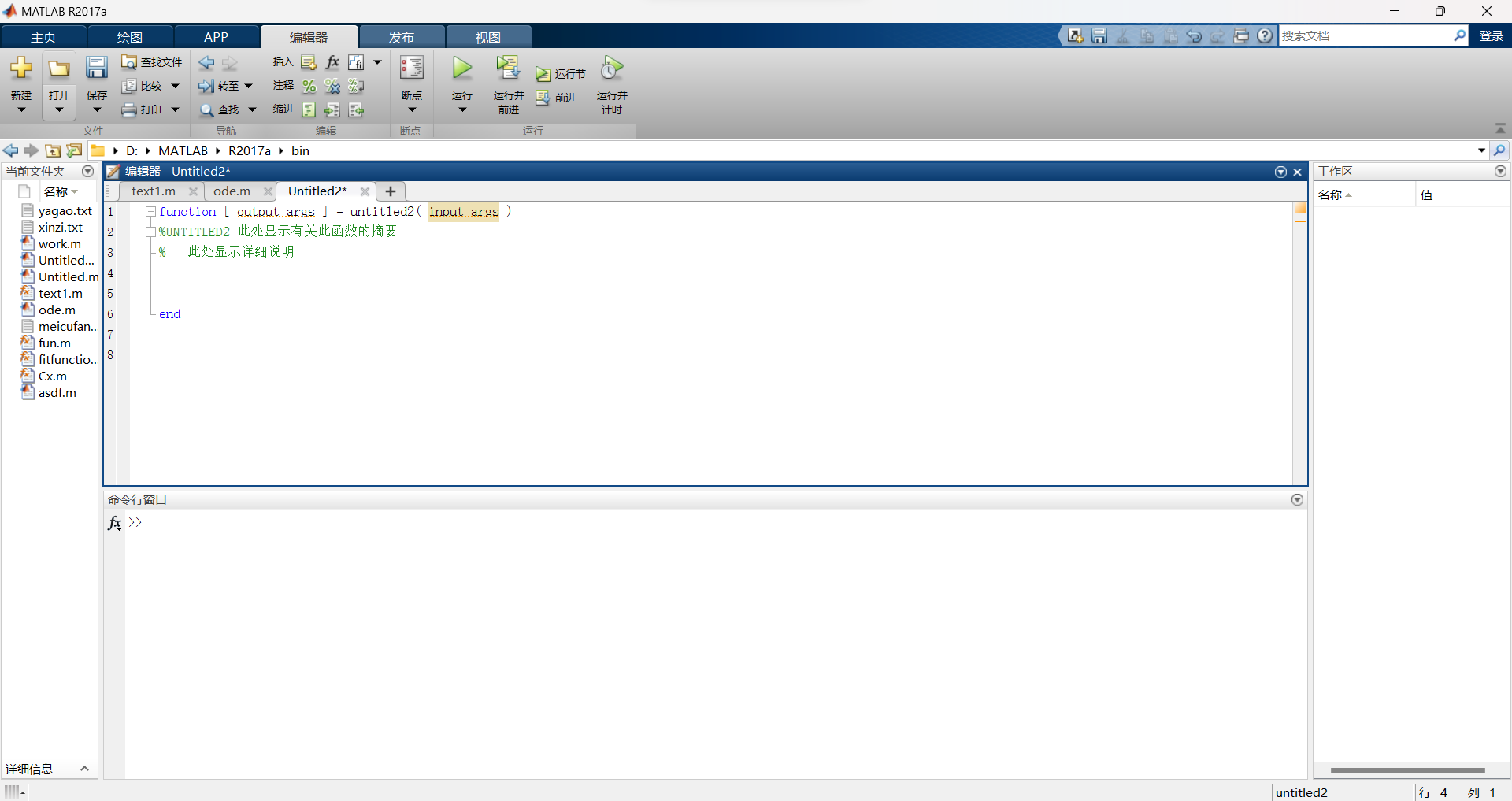Click the folder Up One Level icon
The image size is (1512, 801).
tap(53, 150)
